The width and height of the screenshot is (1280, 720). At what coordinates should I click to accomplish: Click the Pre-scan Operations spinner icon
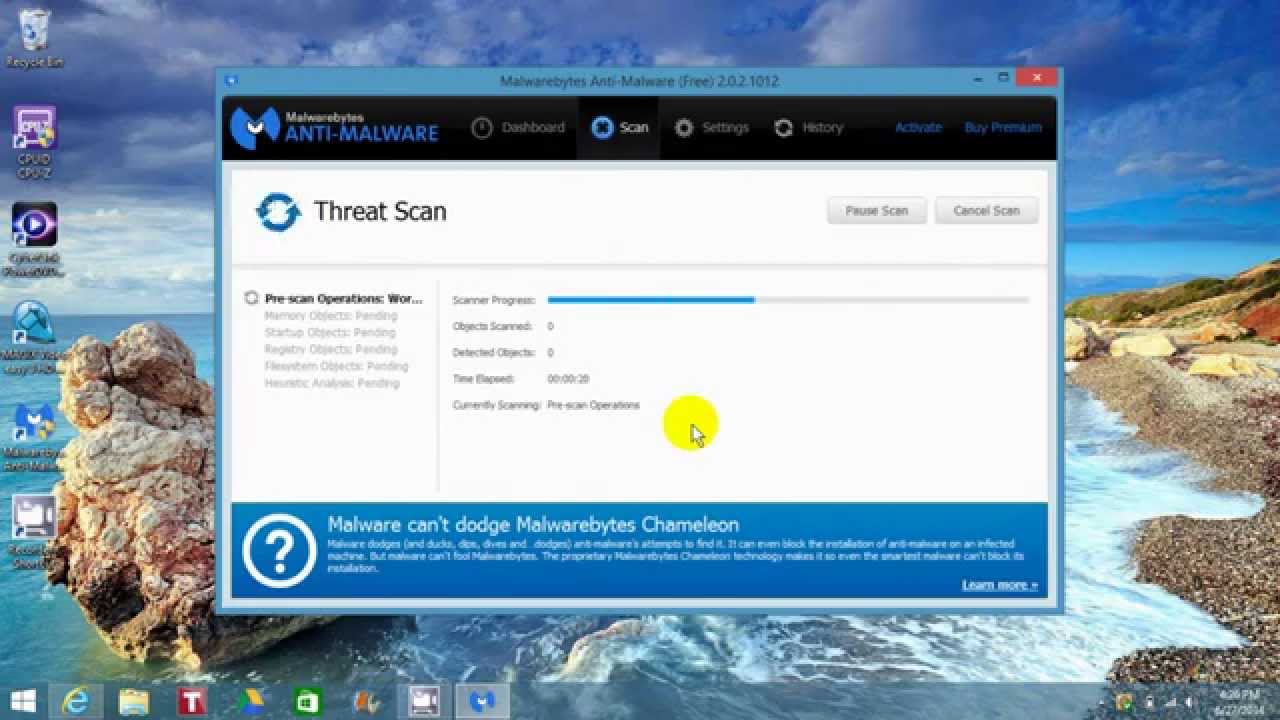point(252,298)
